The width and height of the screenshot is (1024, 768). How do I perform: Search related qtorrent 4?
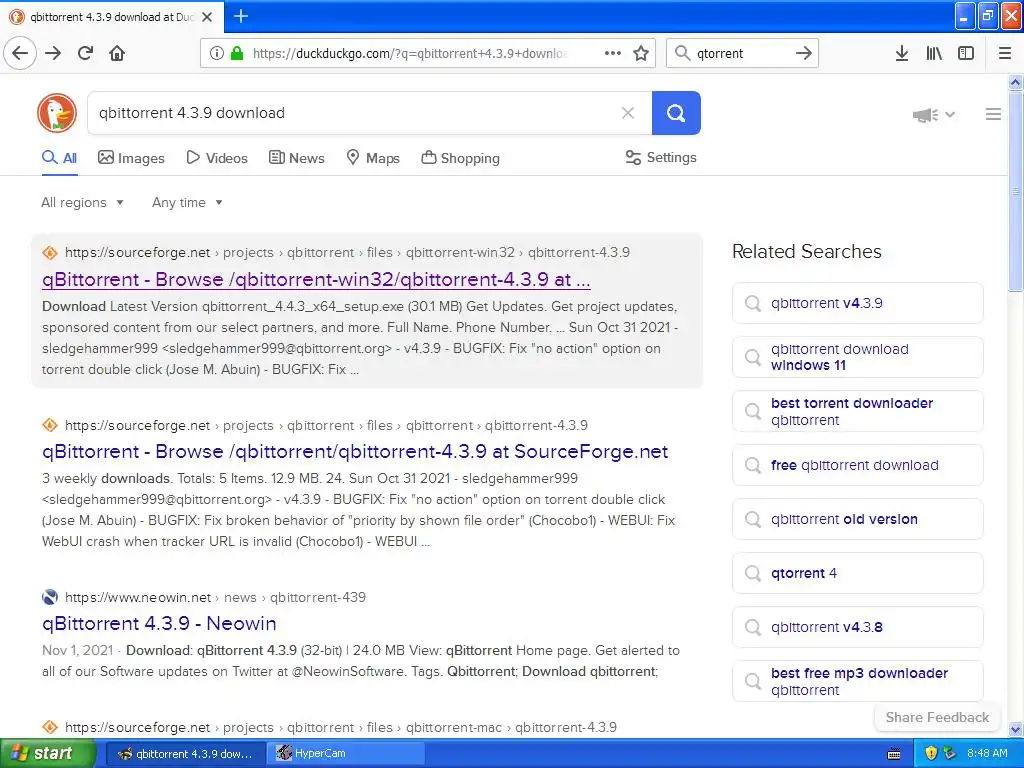pyautogui.click(x=857, y=573)
